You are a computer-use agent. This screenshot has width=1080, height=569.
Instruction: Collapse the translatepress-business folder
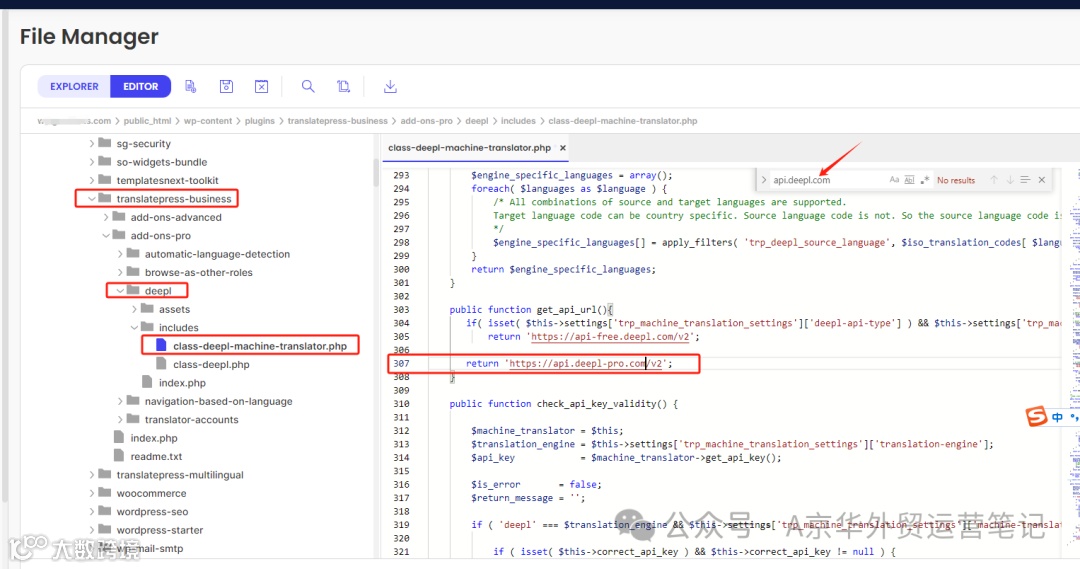click(x=92, y=198)
